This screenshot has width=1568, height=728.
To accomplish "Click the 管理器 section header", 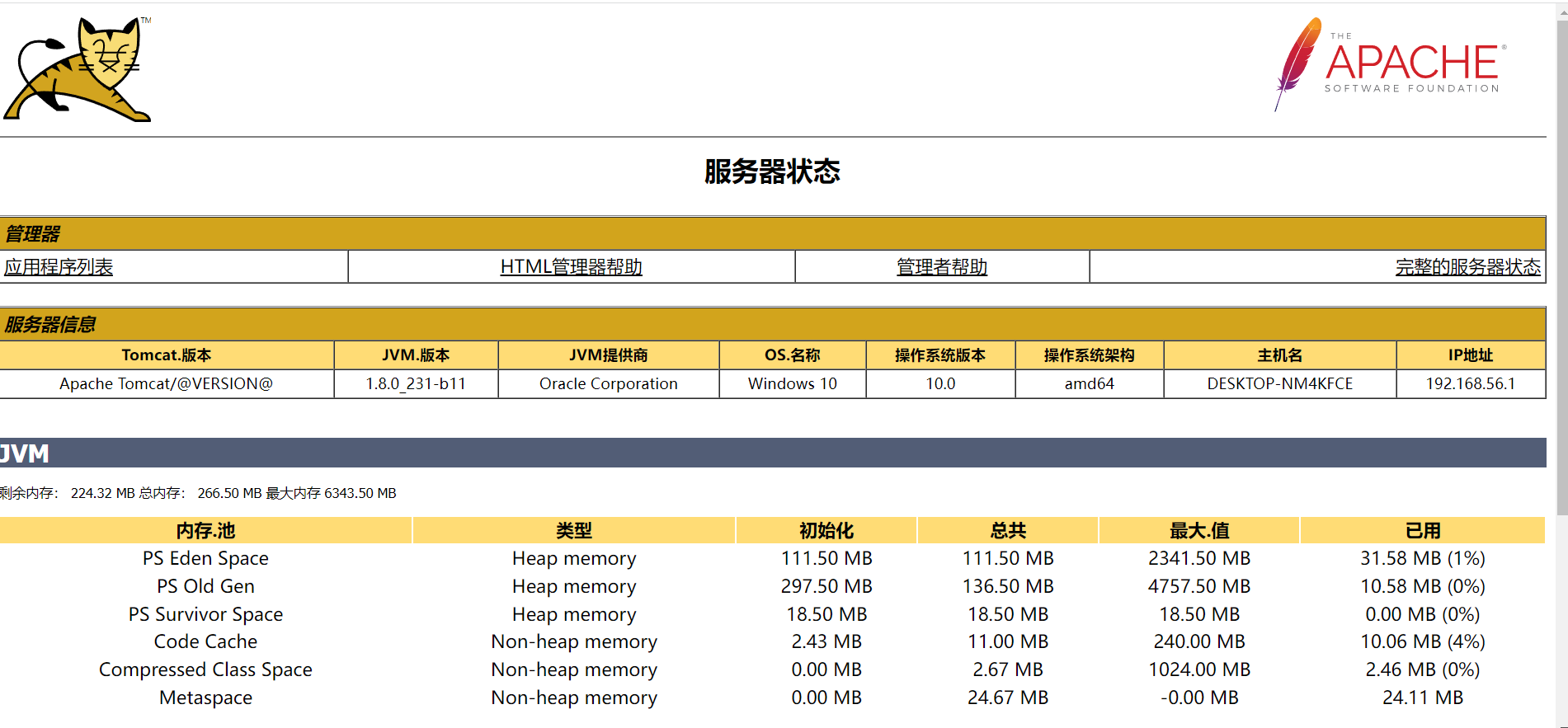I will (x=773, y=234).
